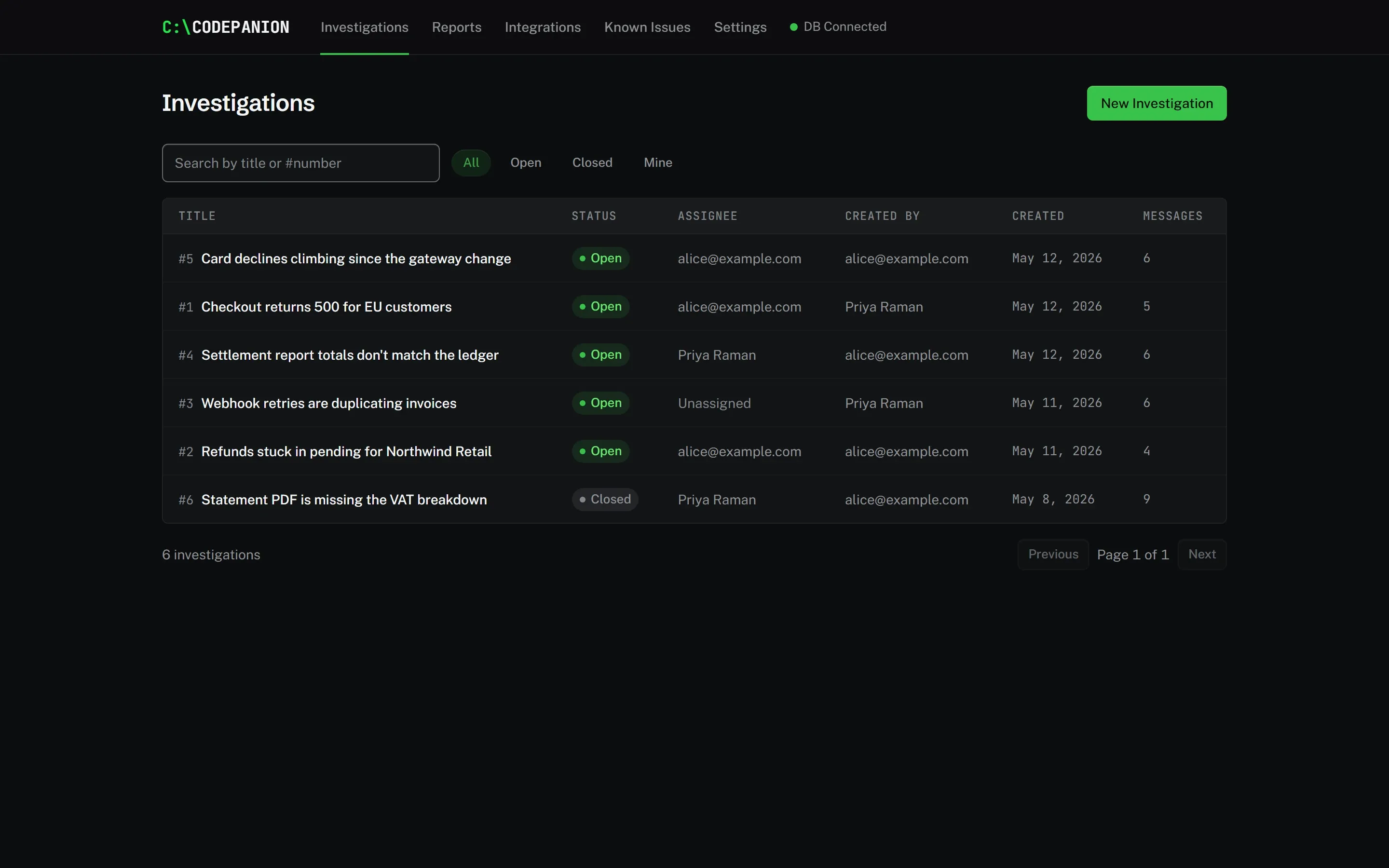
Task: Click assignee alice@example.com on Card declines row
Action: pos(739,258)
